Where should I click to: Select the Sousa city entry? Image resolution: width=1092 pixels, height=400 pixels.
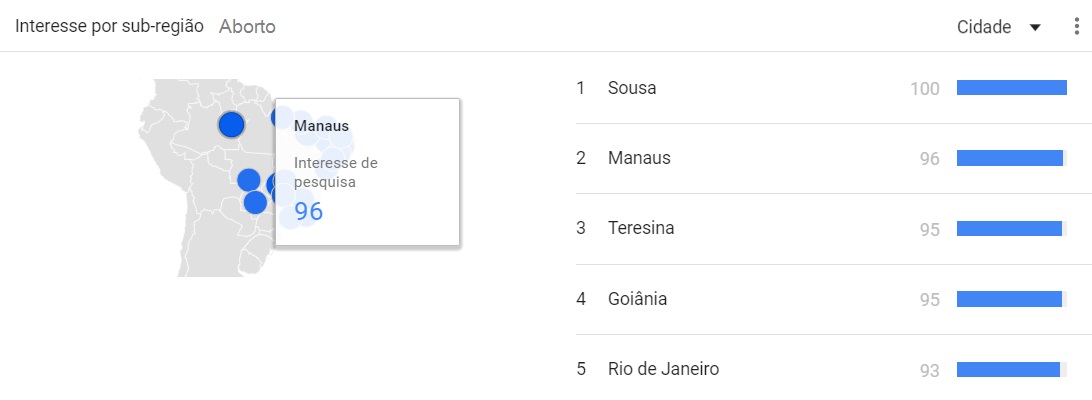(632, 88)
